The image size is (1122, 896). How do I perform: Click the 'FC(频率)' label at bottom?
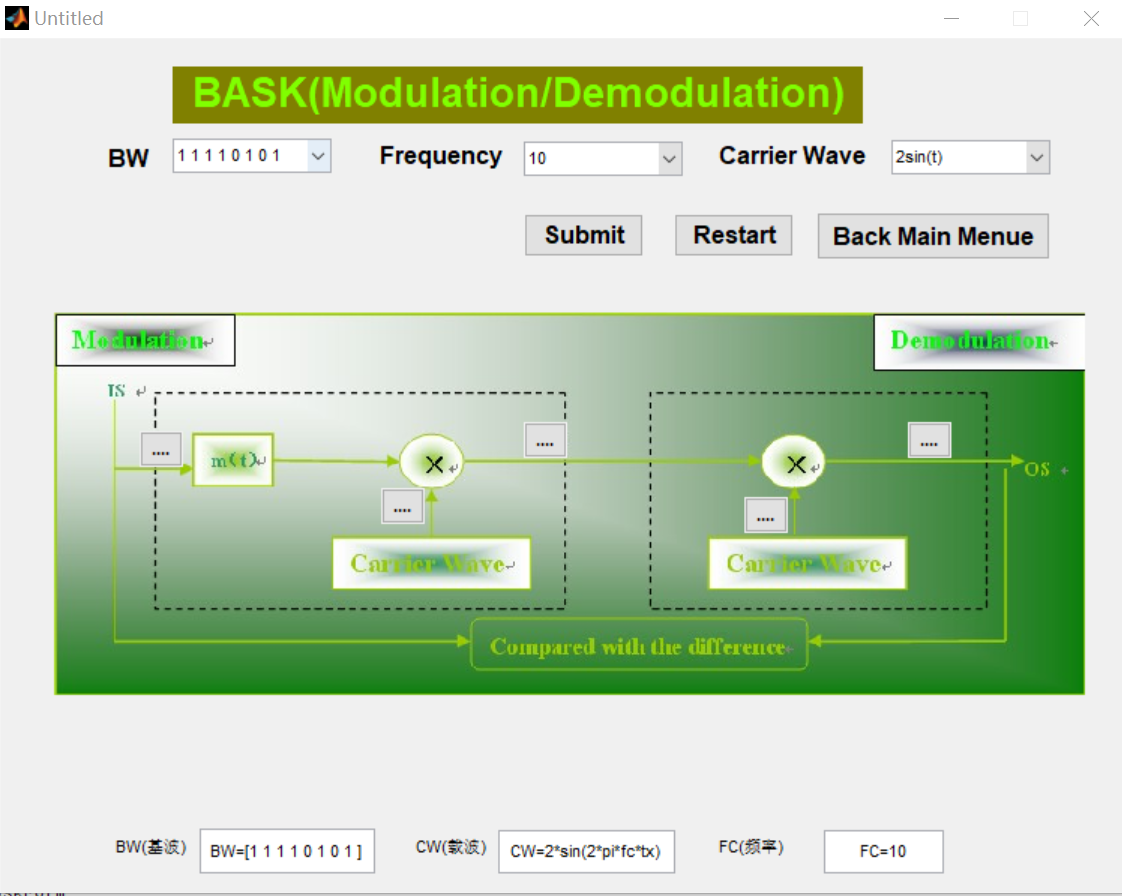751,847
